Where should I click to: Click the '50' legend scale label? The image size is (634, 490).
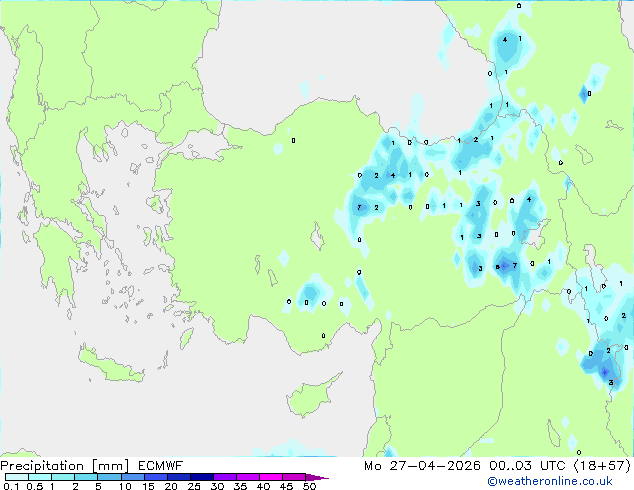coord(309,486)
